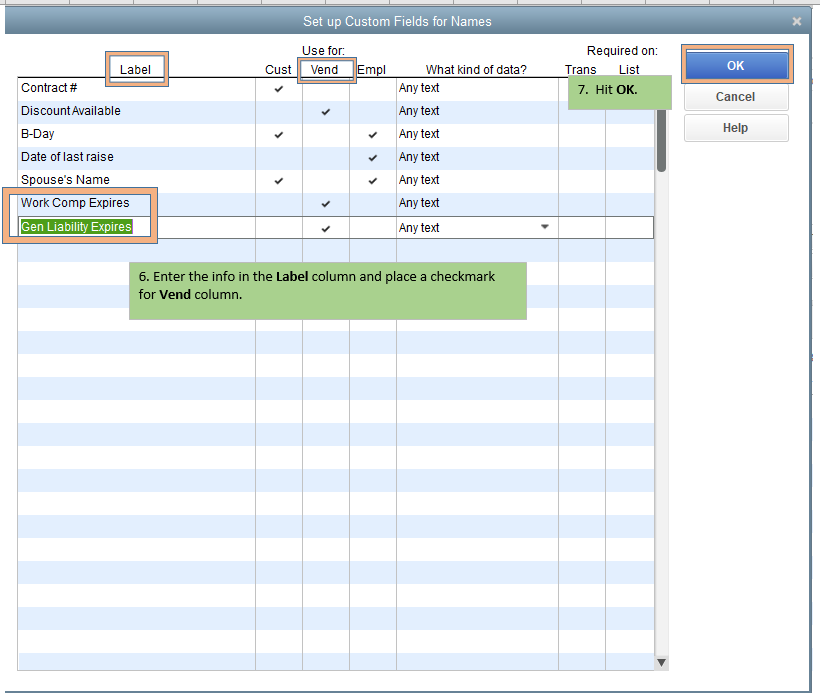
Task: Check Empl for Contract # row
Action: click(373, 88)
